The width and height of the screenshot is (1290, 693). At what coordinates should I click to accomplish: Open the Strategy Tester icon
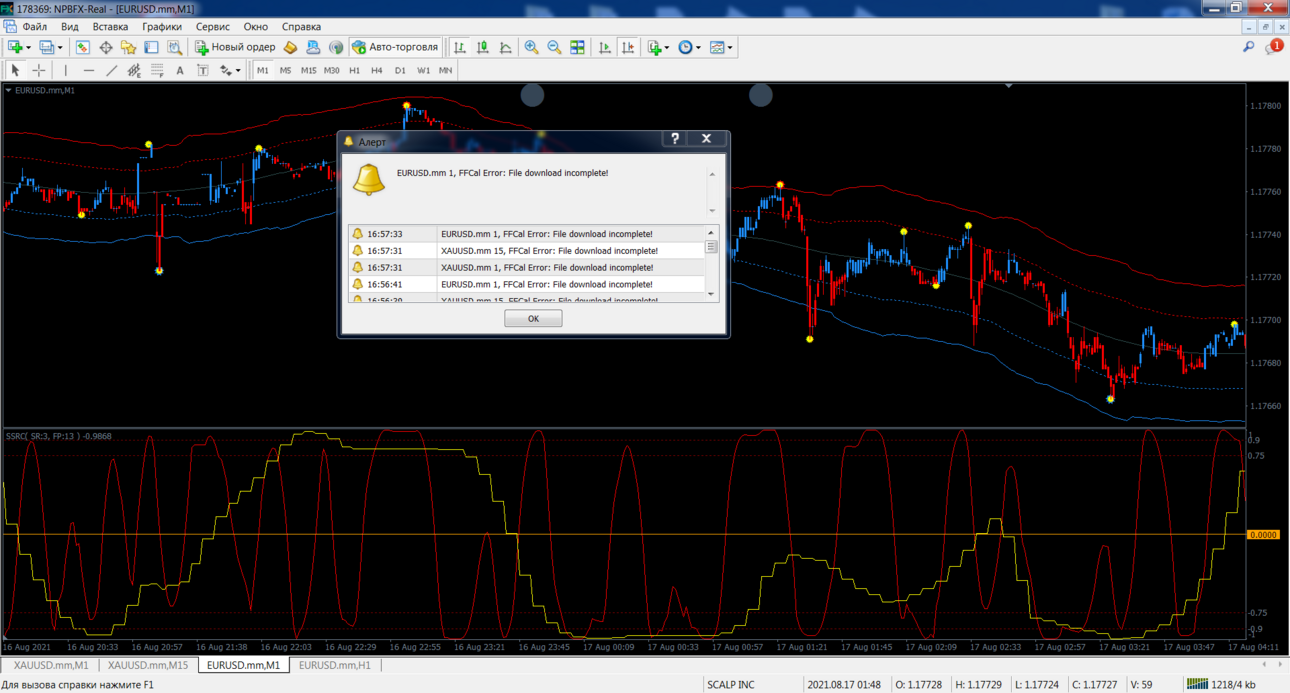point(175,47)
